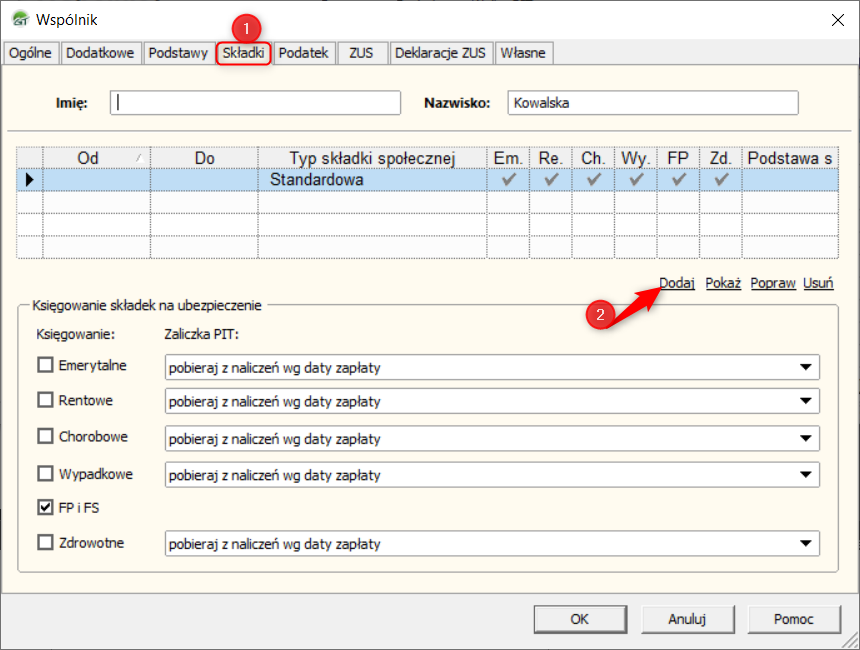Check the Chorobowe checkbox
Viewport: 860px width, 650px height.
[x=46, y=437]
